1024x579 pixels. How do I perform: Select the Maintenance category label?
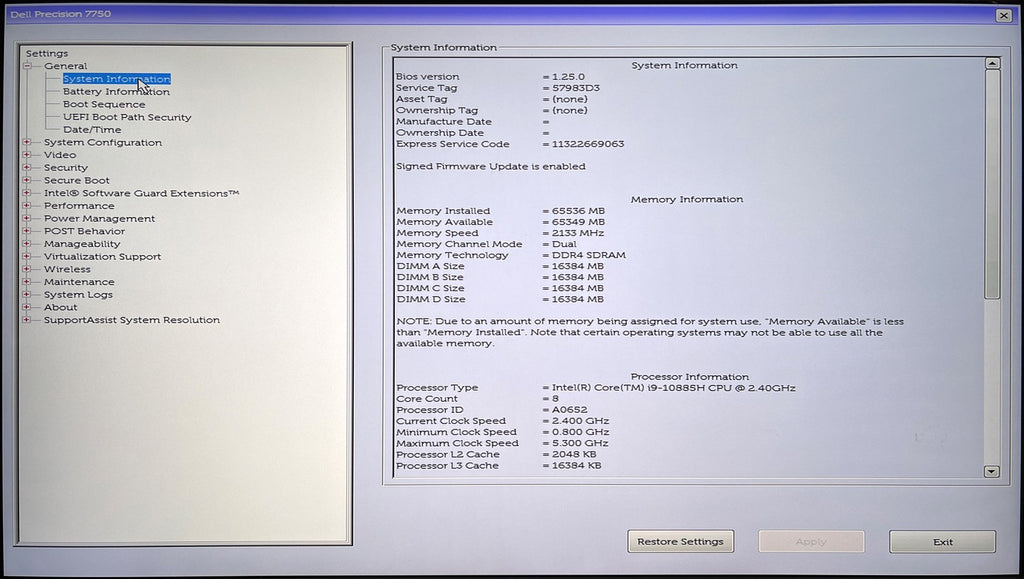coord(79,282)
